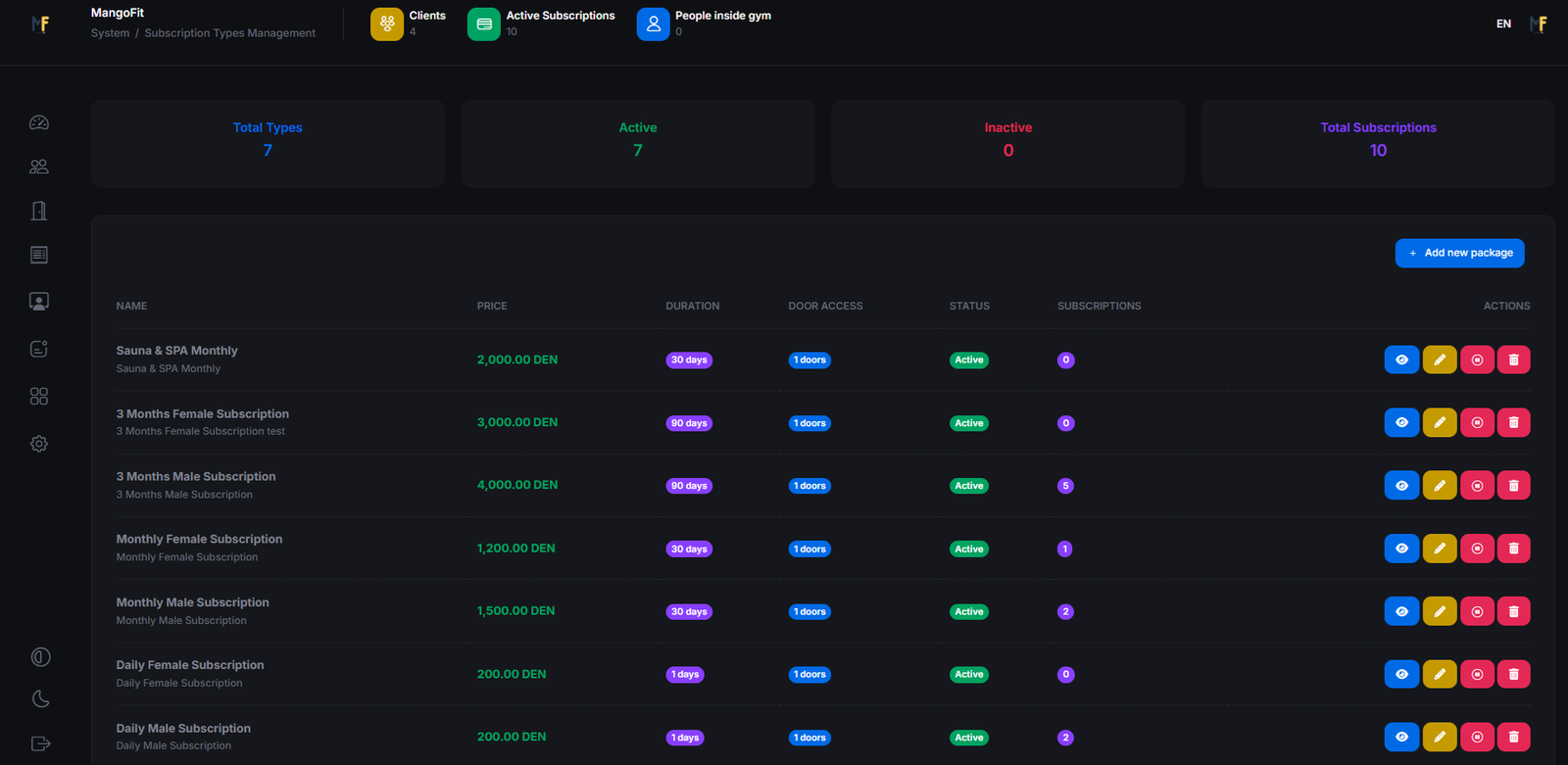
Task: Click the NAME column header
Action: (x=131, y=306)
